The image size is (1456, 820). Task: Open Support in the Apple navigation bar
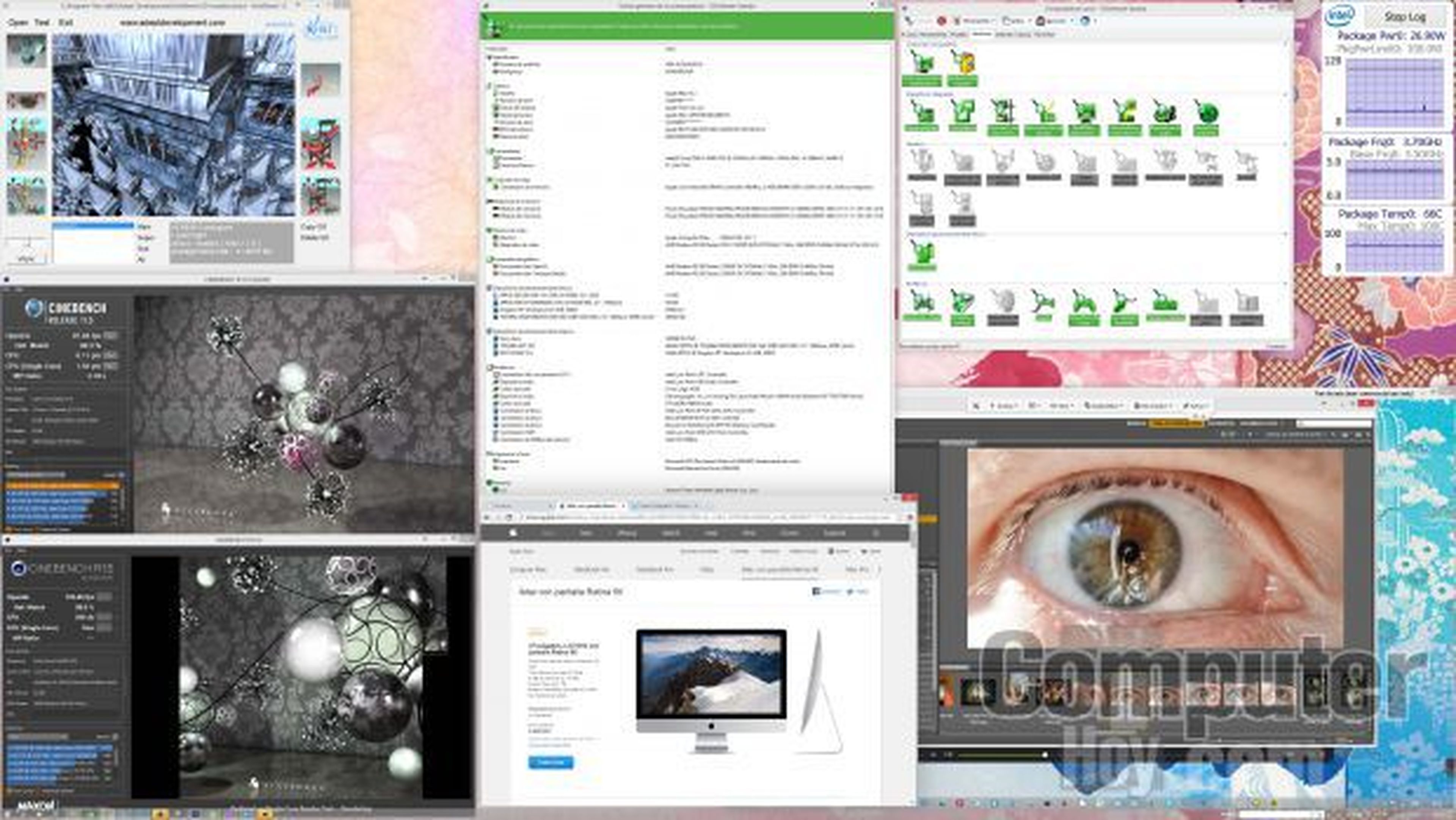[x=834, y=533]
